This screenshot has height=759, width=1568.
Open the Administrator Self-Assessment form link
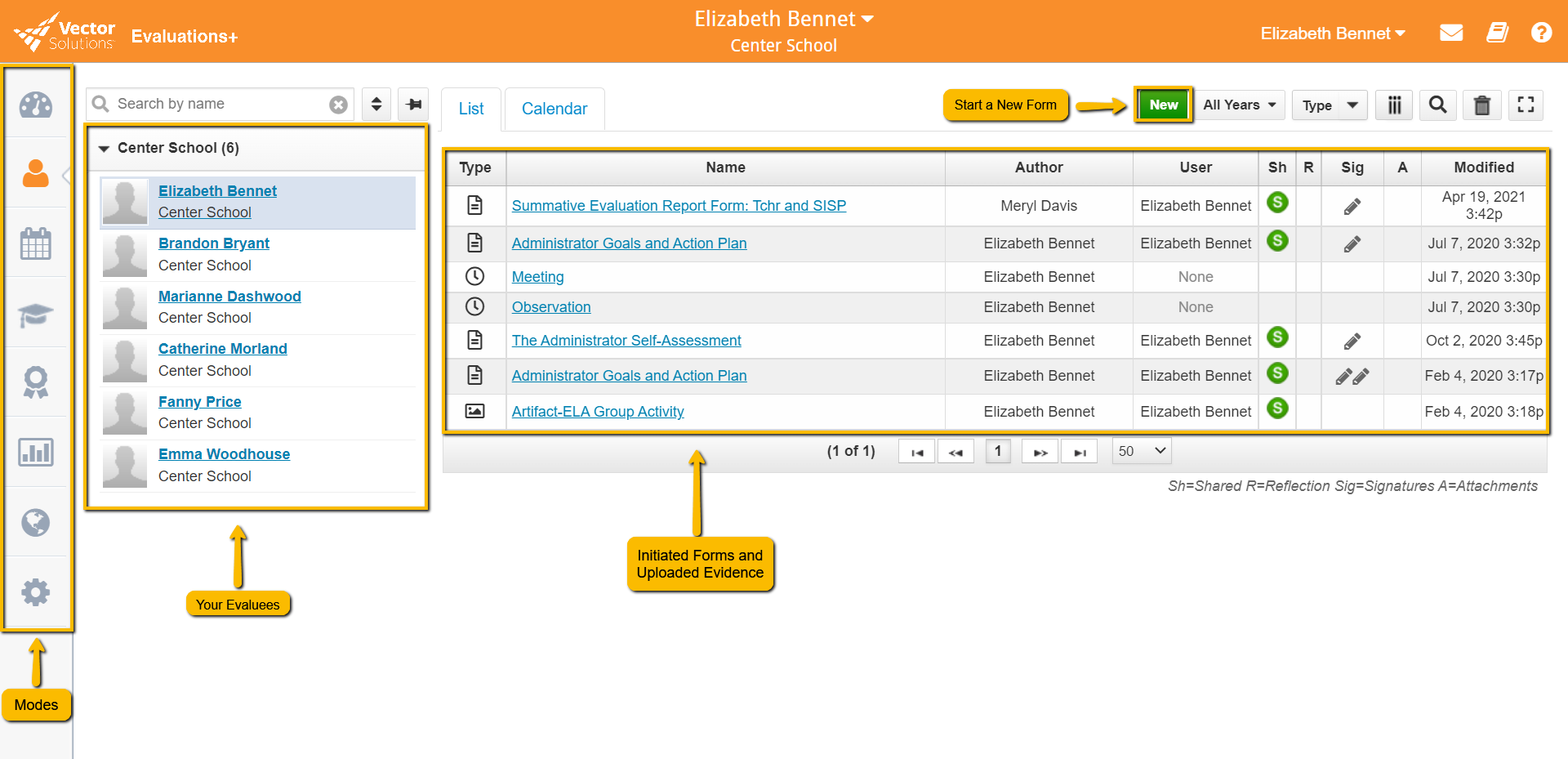point(626,341)
